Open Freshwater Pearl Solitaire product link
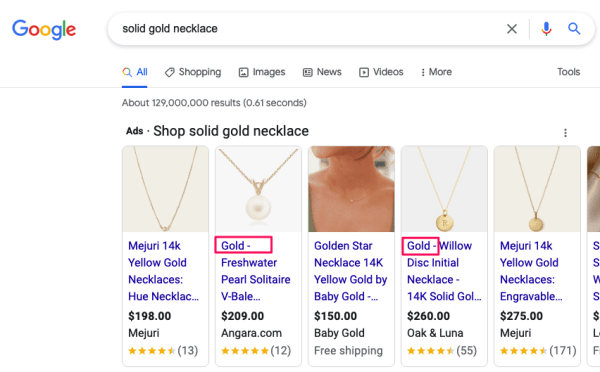 tap(256, 271)
